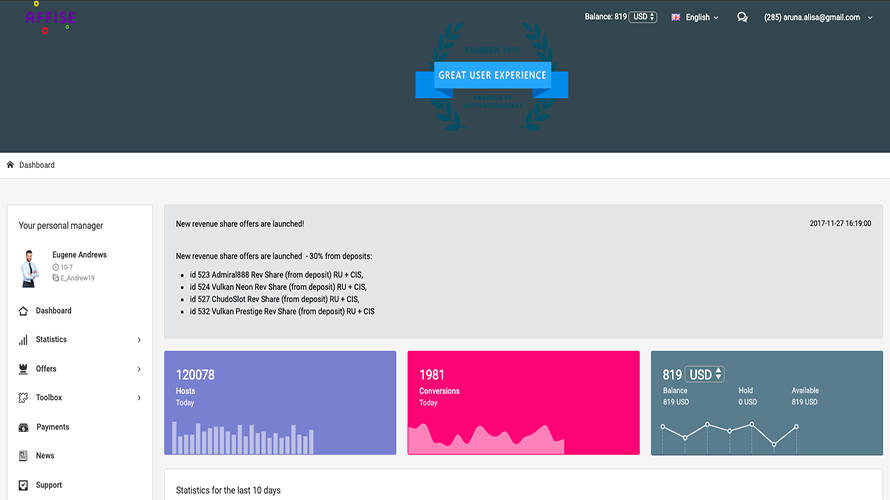
Task: Click the id 527 ChudoSlot line
Action: tap(275, 299)
